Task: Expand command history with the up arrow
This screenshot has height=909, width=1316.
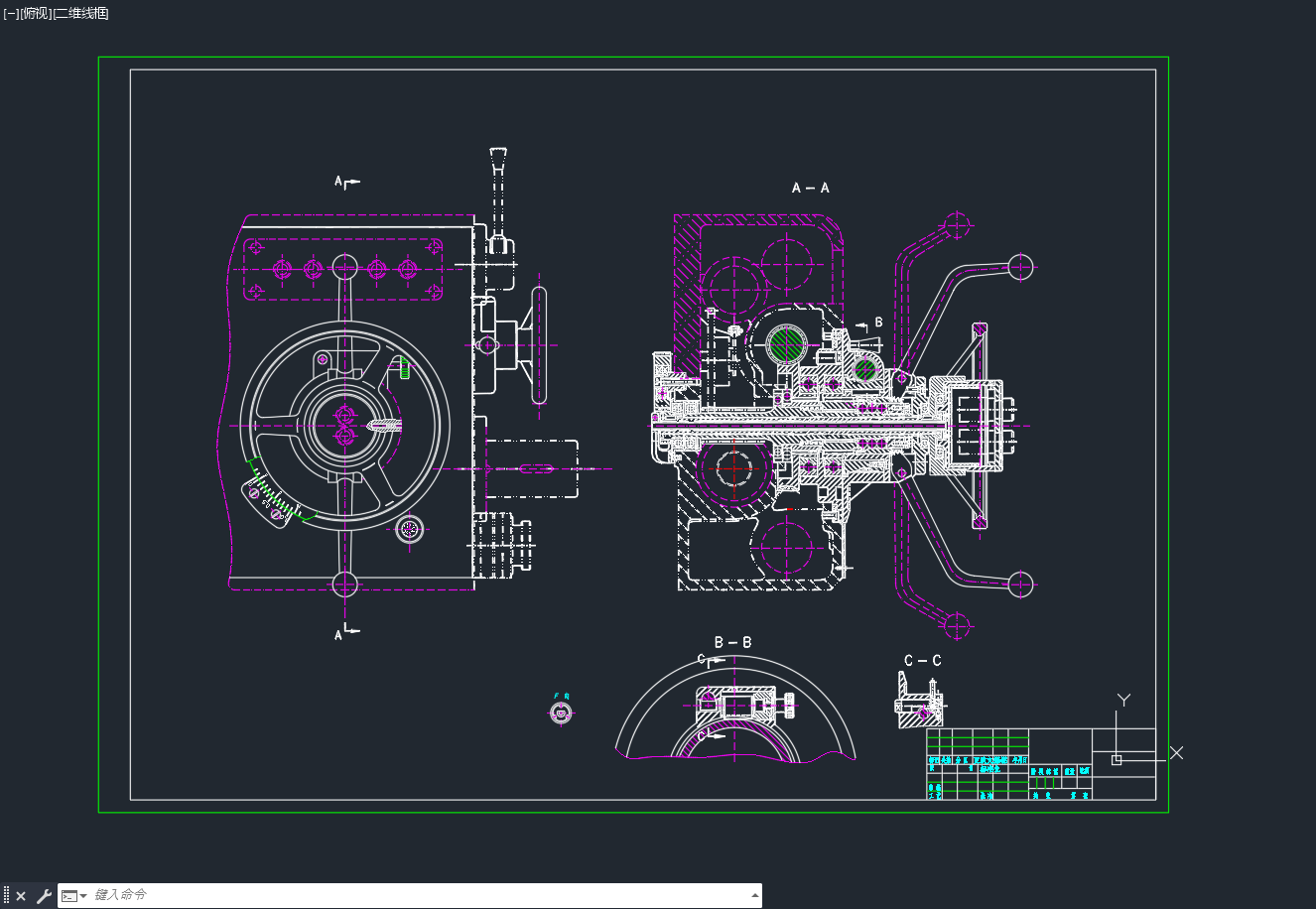Action: (x=754, y=896)
